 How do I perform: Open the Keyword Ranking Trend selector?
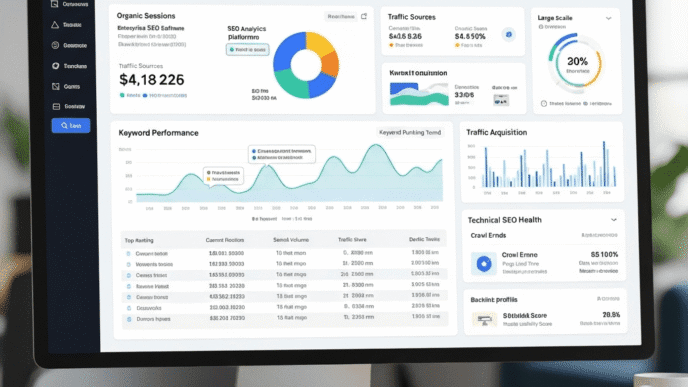tap(410, 133)
